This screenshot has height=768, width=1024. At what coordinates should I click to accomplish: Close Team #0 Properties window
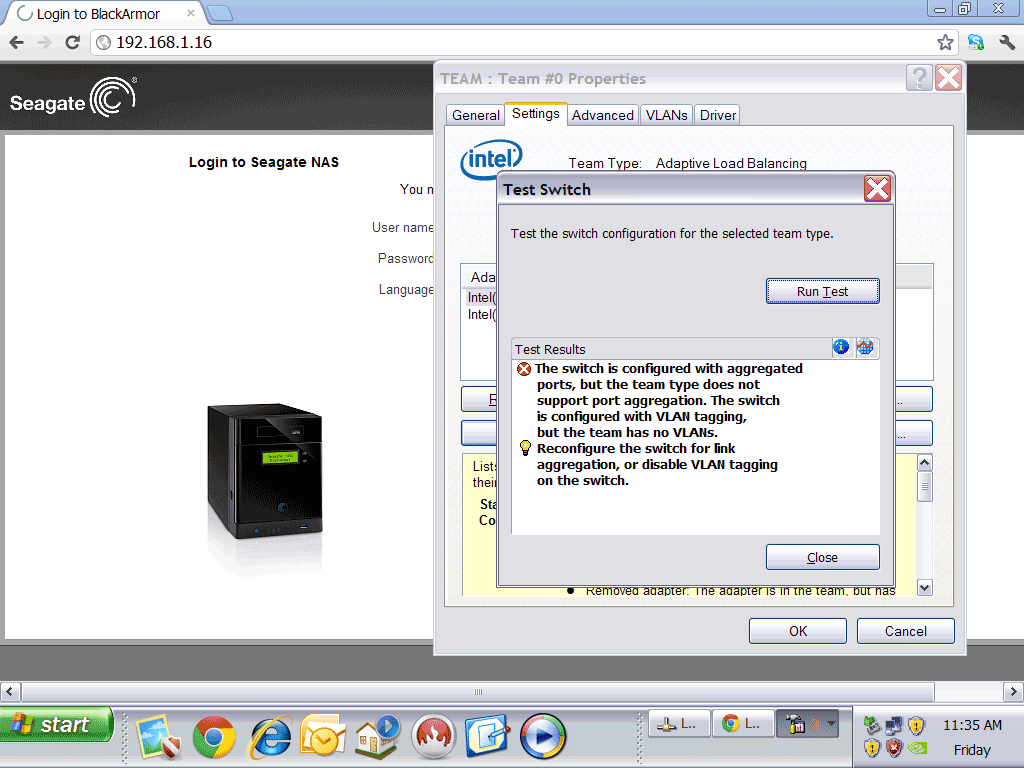click(x=948, y=78)
